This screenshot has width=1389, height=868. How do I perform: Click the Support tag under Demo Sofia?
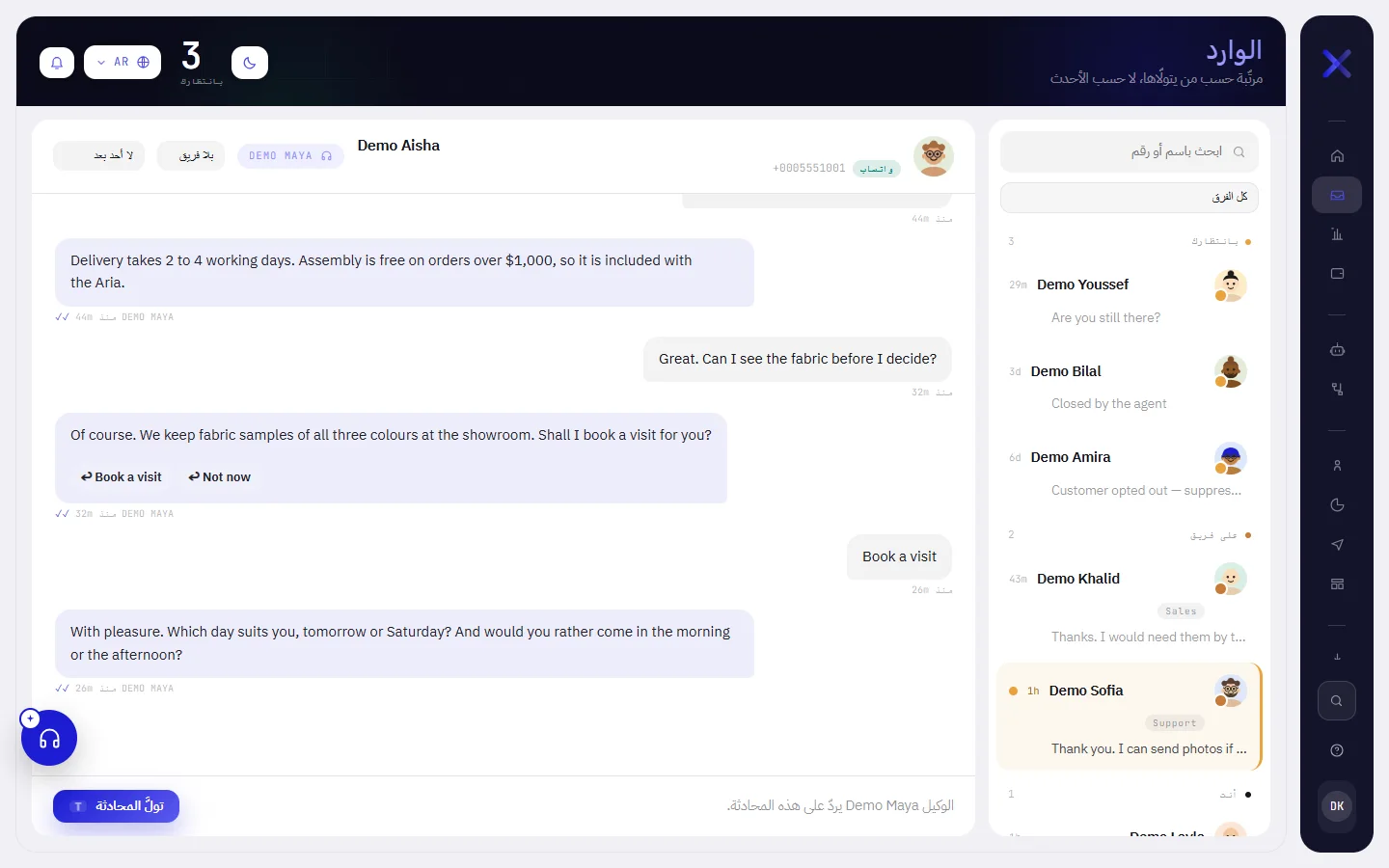[x=1174, y=723]
